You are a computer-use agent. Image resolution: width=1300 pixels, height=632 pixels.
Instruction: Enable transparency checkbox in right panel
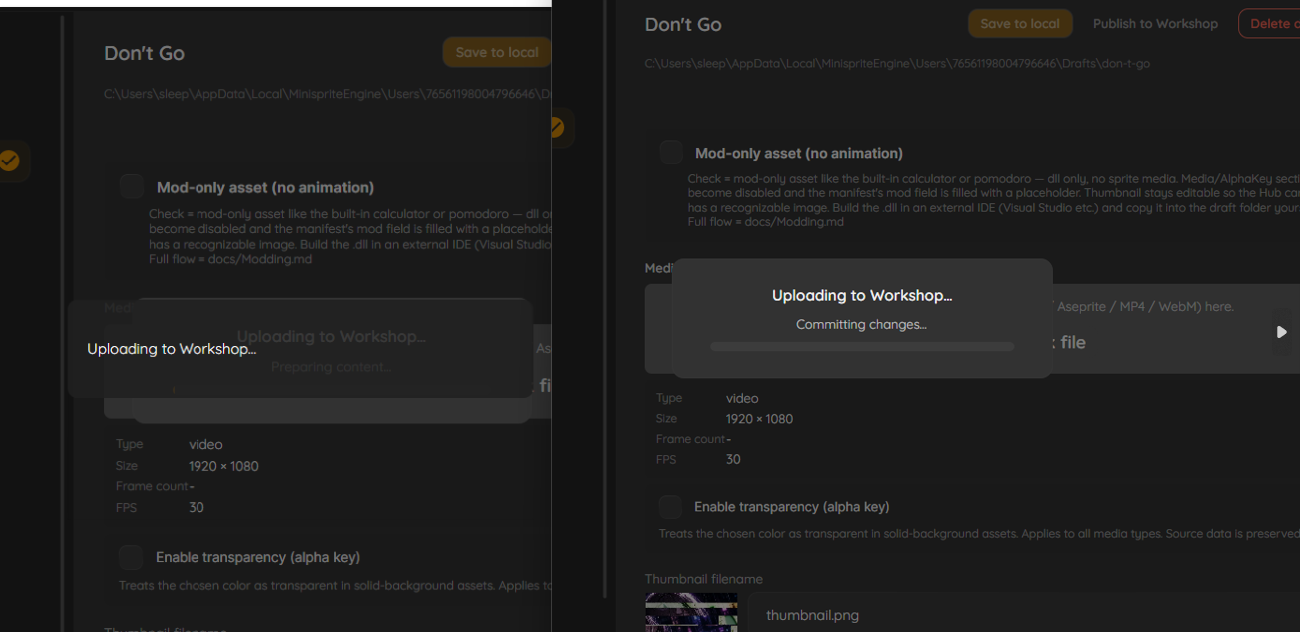[x=670, y=506]
